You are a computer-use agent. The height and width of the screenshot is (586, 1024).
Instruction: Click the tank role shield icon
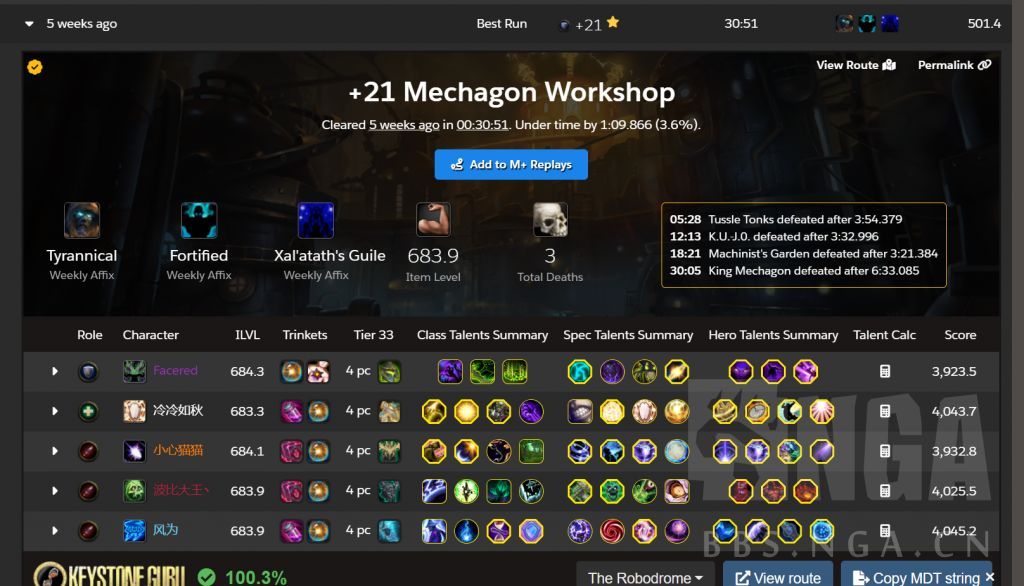click(x=88, y=372)
